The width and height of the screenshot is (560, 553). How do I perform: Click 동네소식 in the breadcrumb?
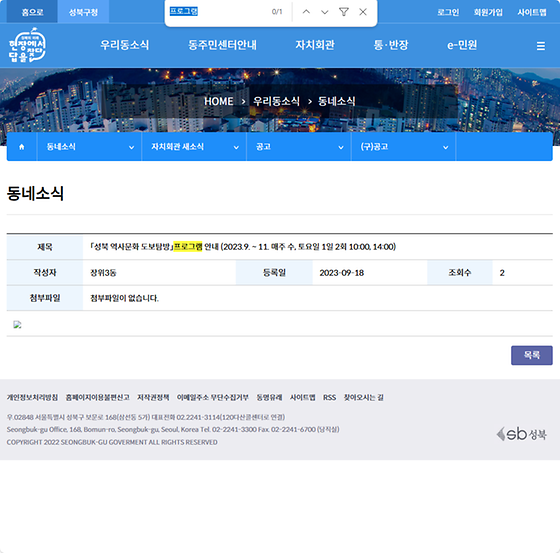(336, 101)
